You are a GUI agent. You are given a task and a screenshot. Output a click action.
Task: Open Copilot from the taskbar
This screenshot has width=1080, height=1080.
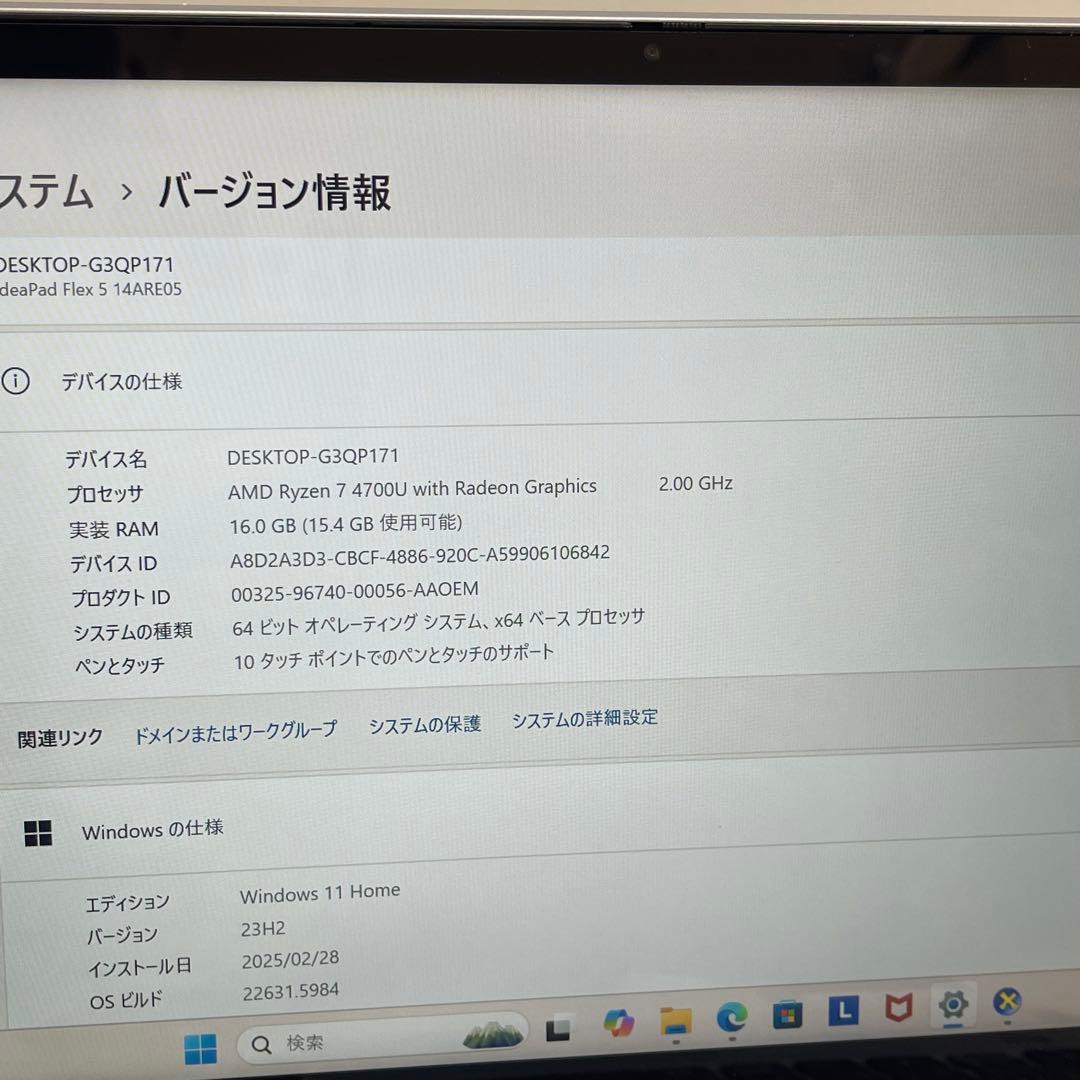617,1021
